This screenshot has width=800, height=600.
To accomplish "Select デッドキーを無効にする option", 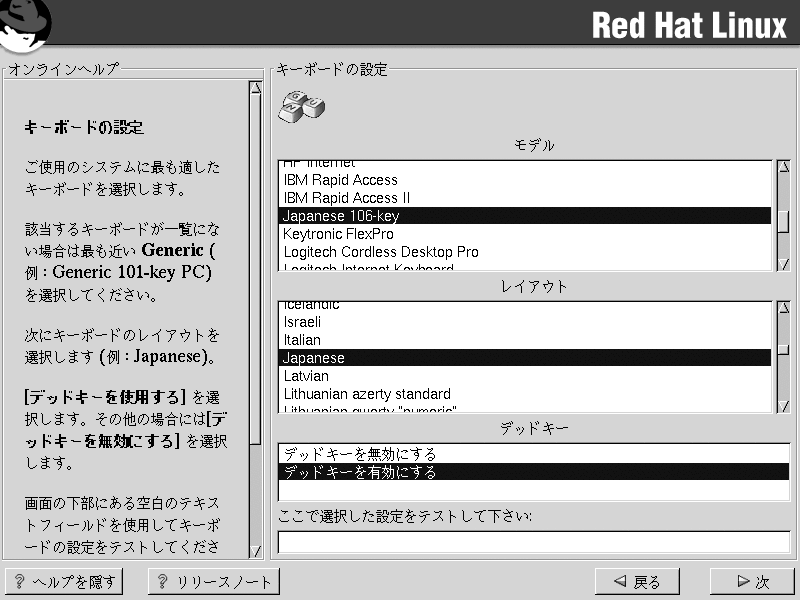I will coord(359,454).
